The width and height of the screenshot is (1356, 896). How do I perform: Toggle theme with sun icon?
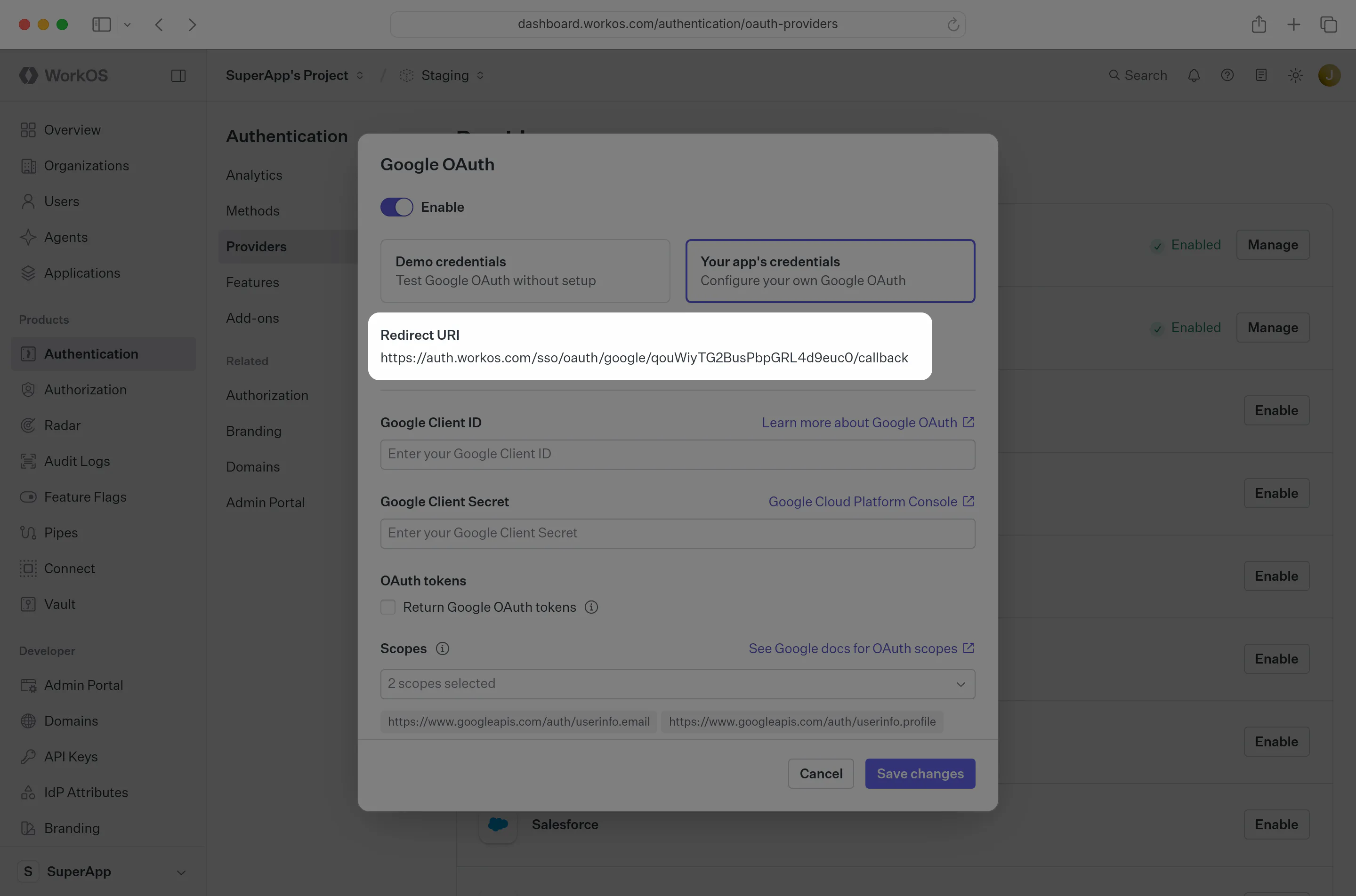coord(1295,75)
